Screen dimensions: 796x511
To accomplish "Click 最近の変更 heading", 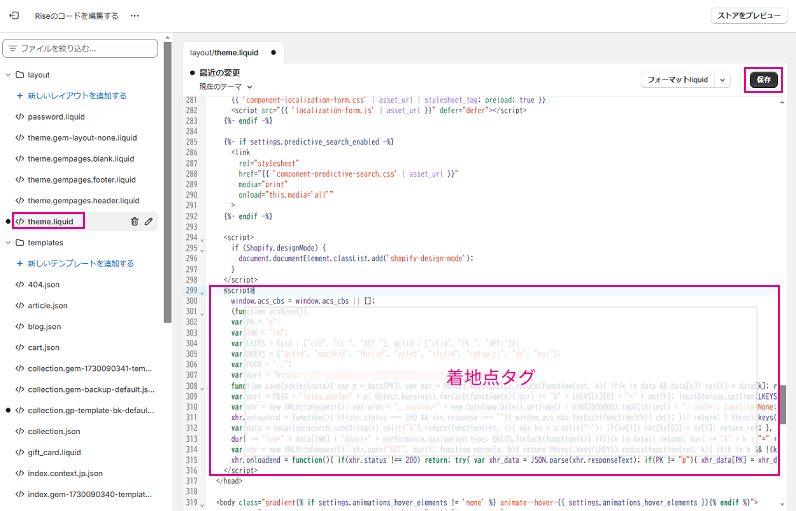I will (x=219, y=73).
